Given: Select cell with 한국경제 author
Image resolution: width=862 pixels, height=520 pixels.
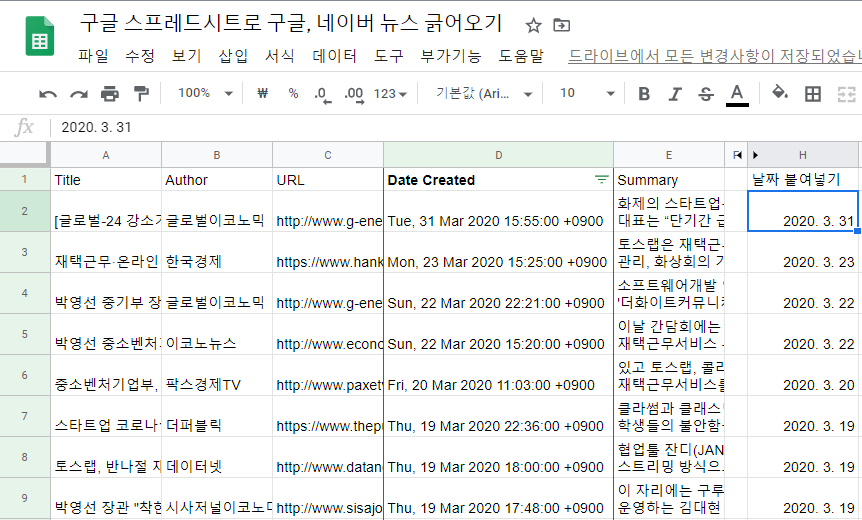Looking at the screenshot, I should tap(217, 252).
